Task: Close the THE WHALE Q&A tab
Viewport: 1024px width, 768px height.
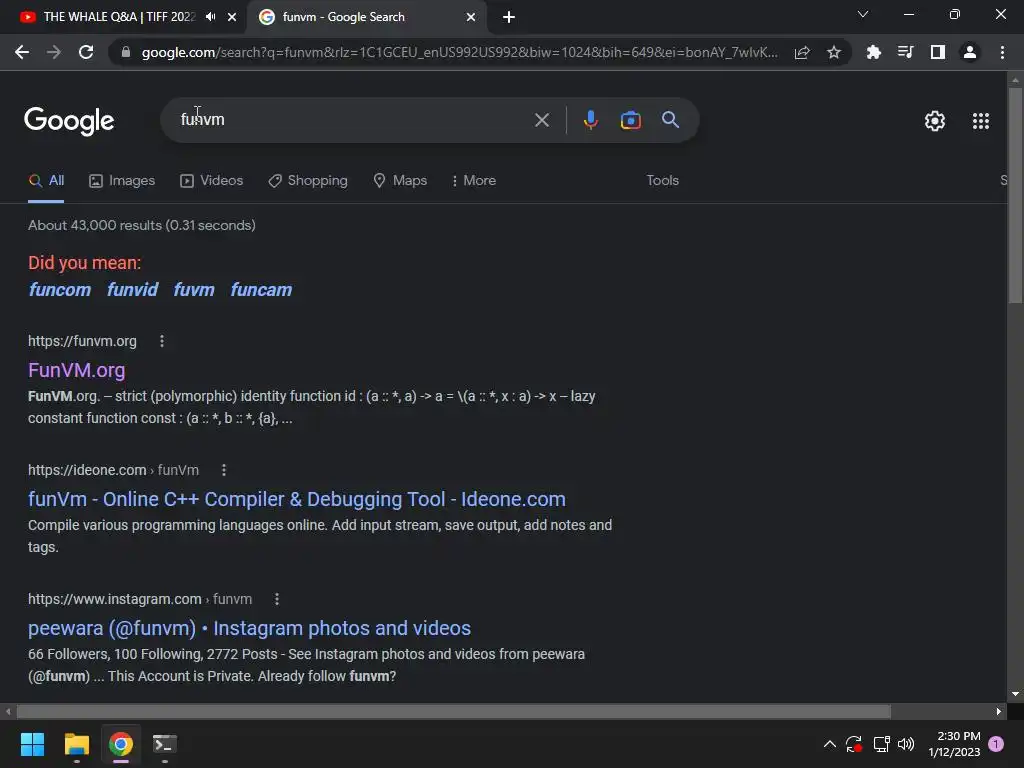Action: (232, 17)
